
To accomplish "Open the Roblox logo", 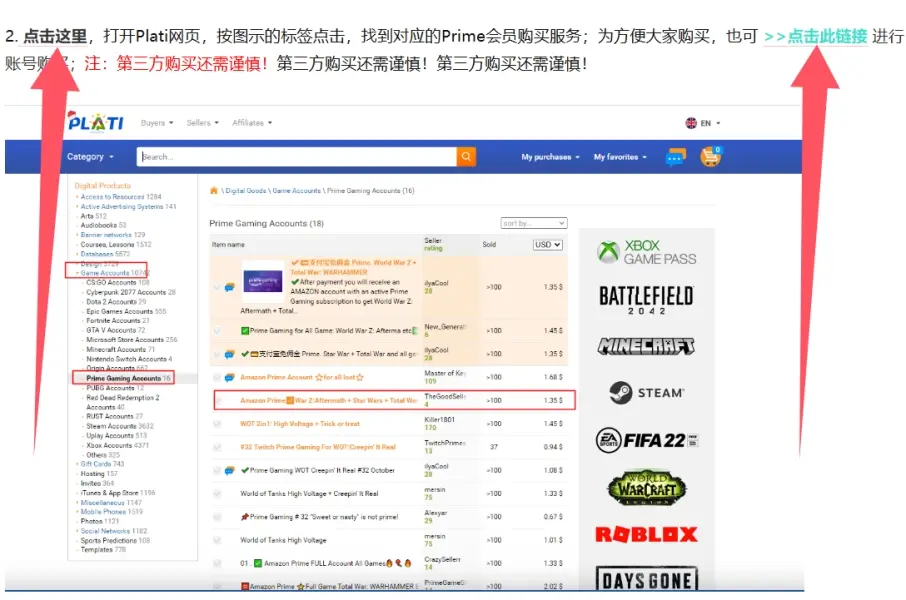I will click(x=646, y=535).
